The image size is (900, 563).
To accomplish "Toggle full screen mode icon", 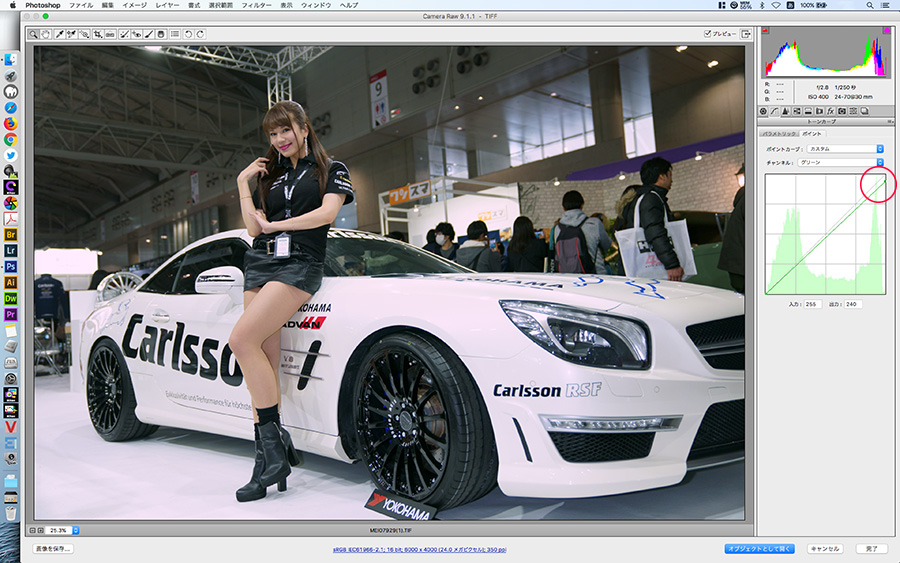I will pos(746,34).
